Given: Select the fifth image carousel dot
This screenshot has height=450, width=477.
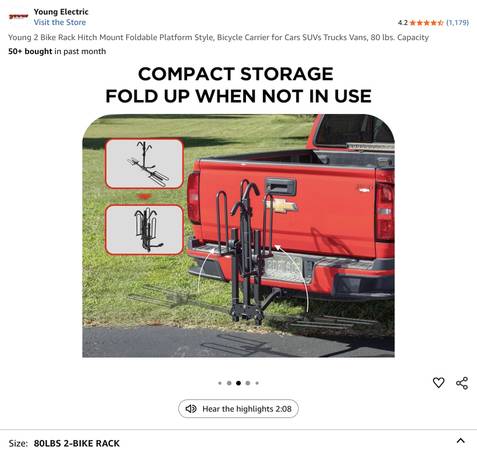Looking at the screenshot, I should [257, 383].
